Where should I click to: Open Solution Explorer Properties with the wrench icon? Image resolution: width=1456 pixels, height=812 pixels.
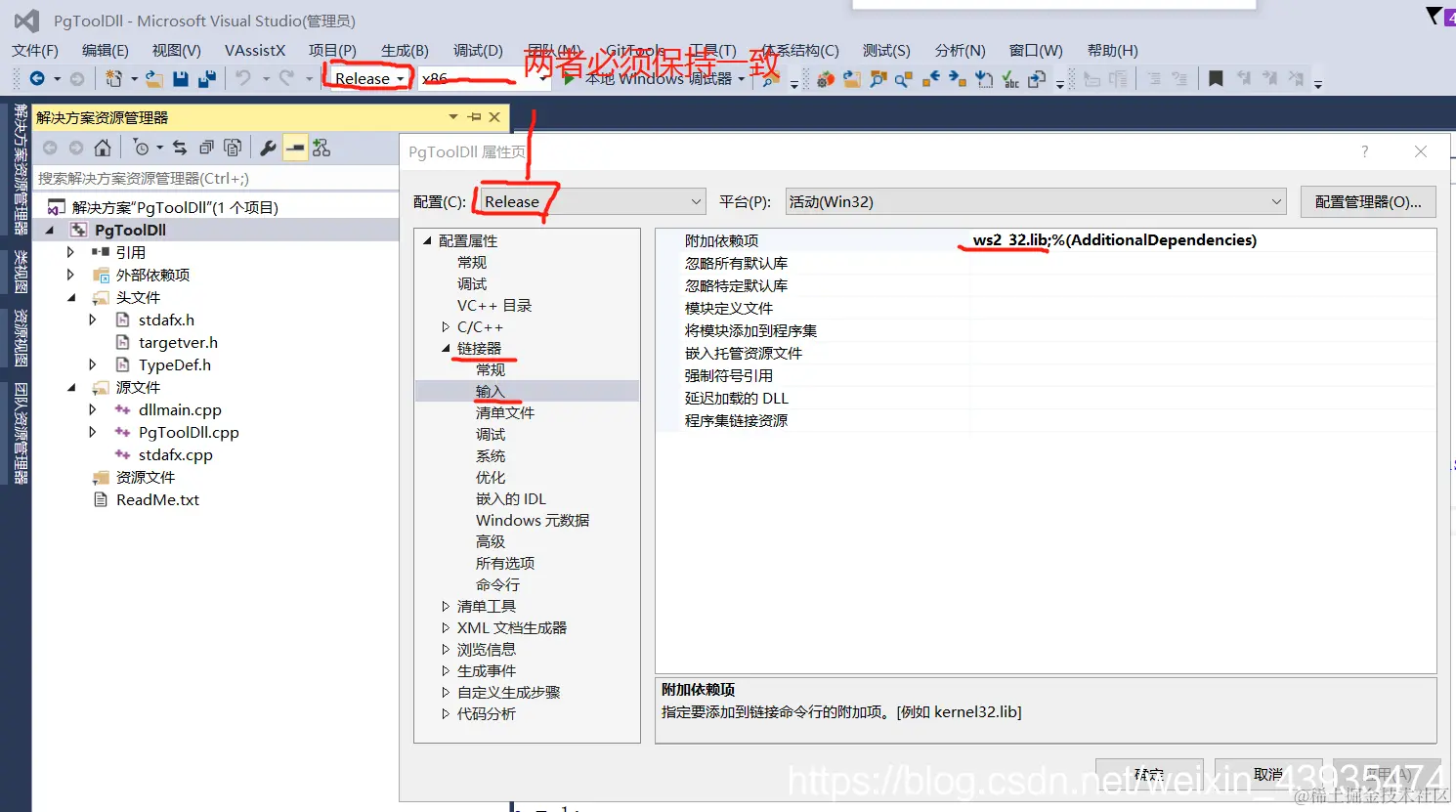pyautogui.click(x=267, y=147)
